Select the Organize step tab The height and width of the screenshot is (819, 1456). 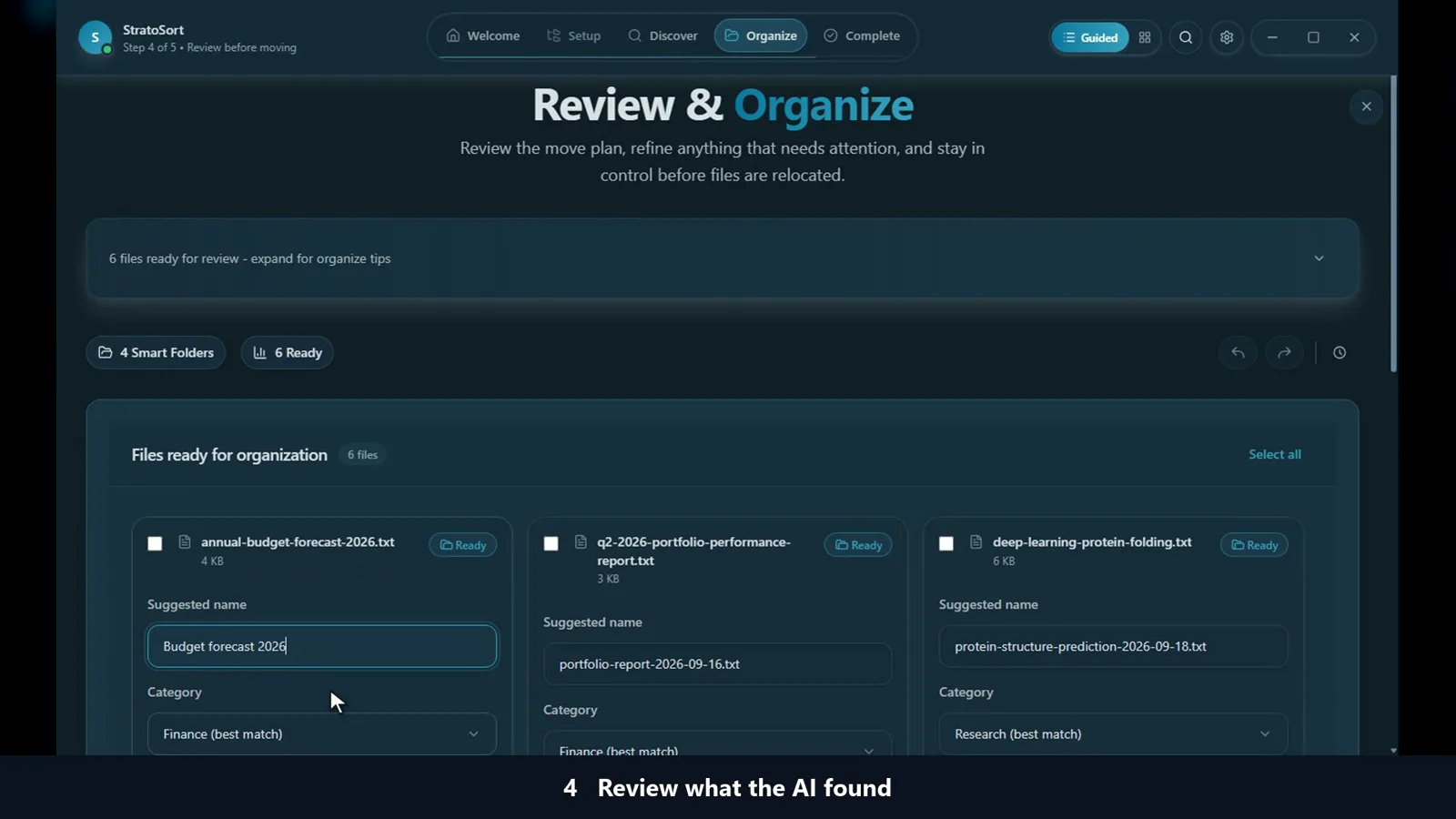(x=761, y=35)
